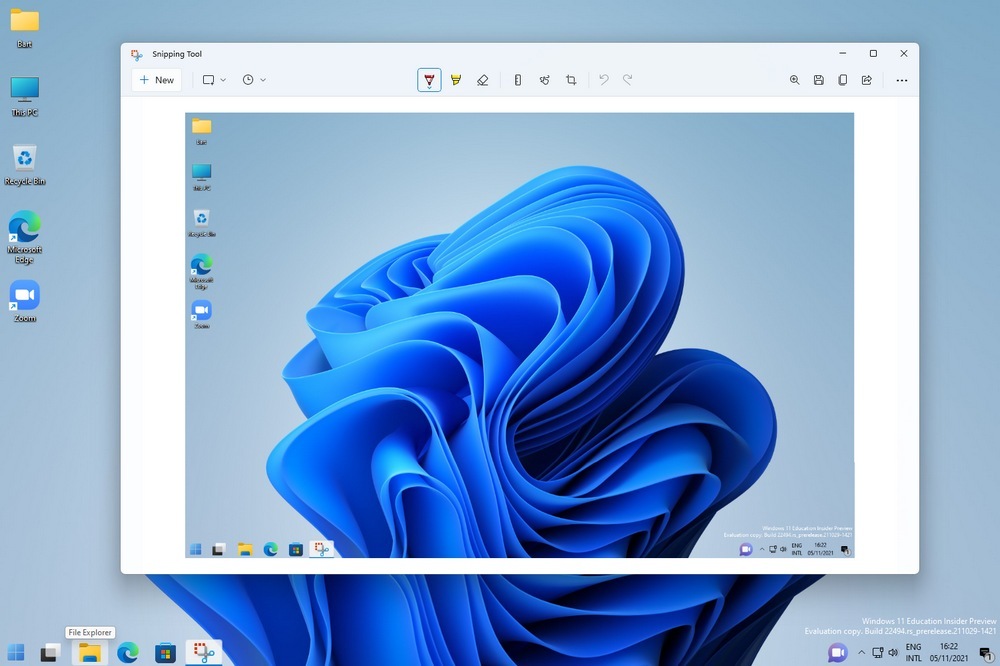Toggle the Ruler tool

(517, 80)
